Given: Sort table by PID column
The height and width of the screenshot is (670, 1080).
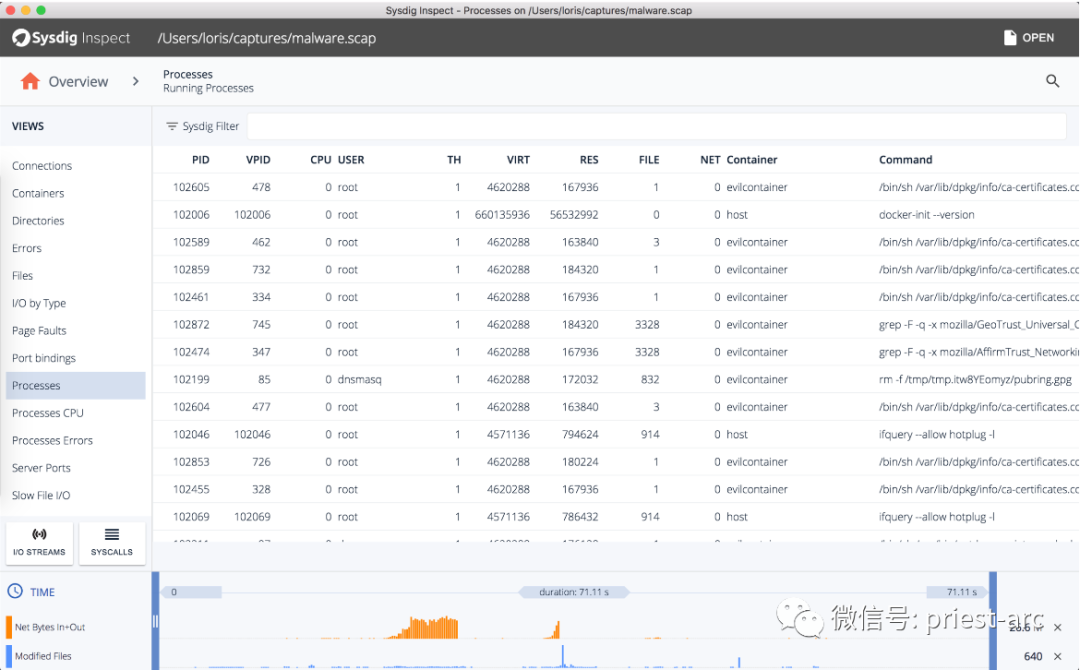Looking at the screenshot, I should [200, 160].
